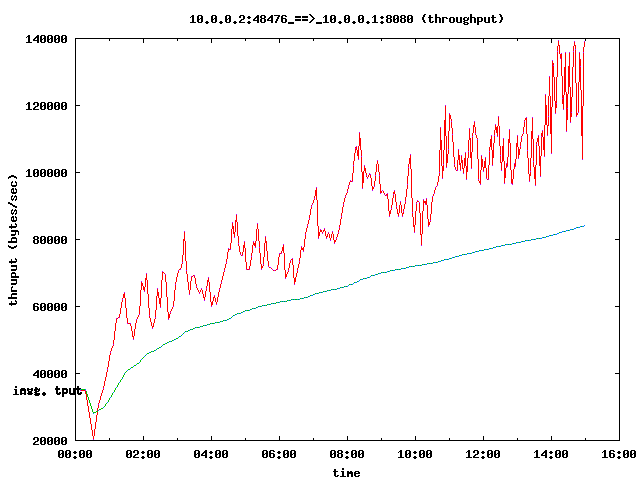Click the 20000 y-axis tick label
Viewport: 640px width, 480px height.
coord(49,441)
